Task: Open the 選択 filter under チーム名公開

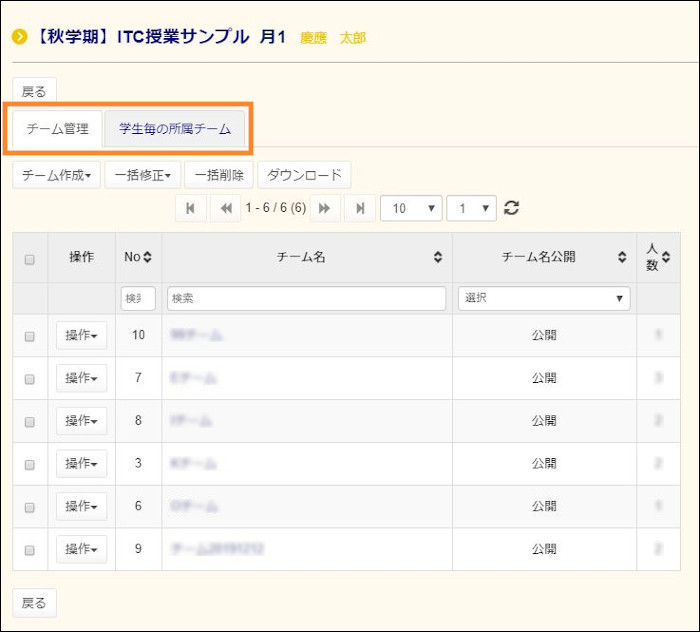Action: coord(544,298)
